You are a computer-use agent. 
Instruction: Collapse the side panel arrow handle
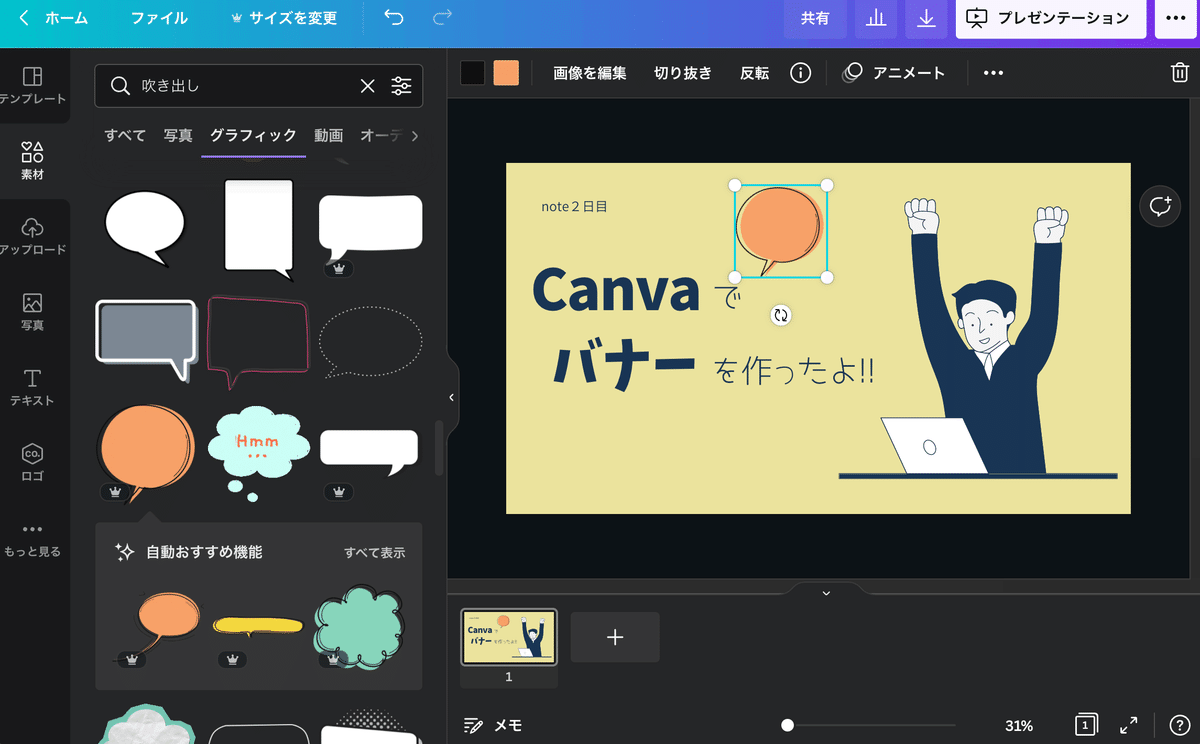point(451,397)
